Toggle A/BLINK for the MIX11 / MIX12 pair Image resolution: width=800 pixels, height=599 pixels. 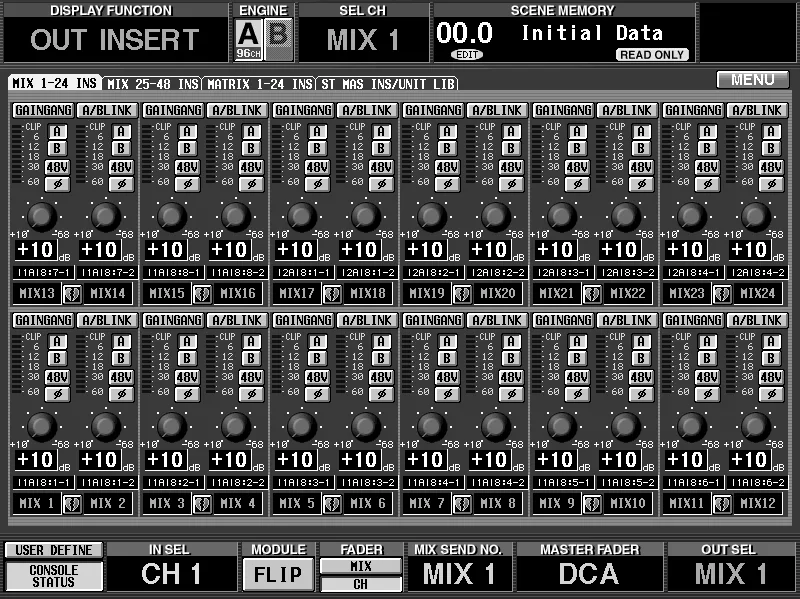[757, 320]
